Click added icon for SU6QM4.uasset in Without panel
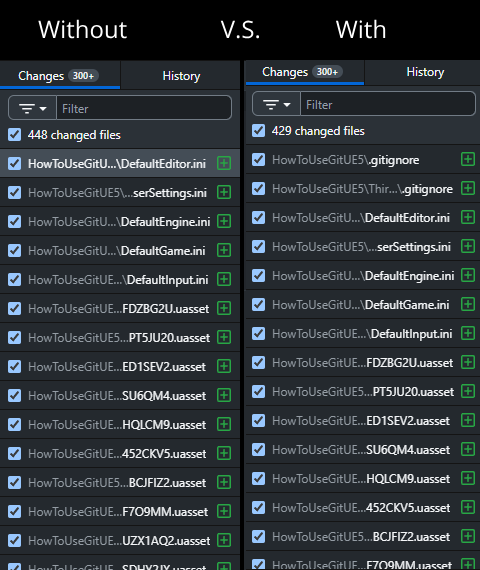 (x=224, y=395)
